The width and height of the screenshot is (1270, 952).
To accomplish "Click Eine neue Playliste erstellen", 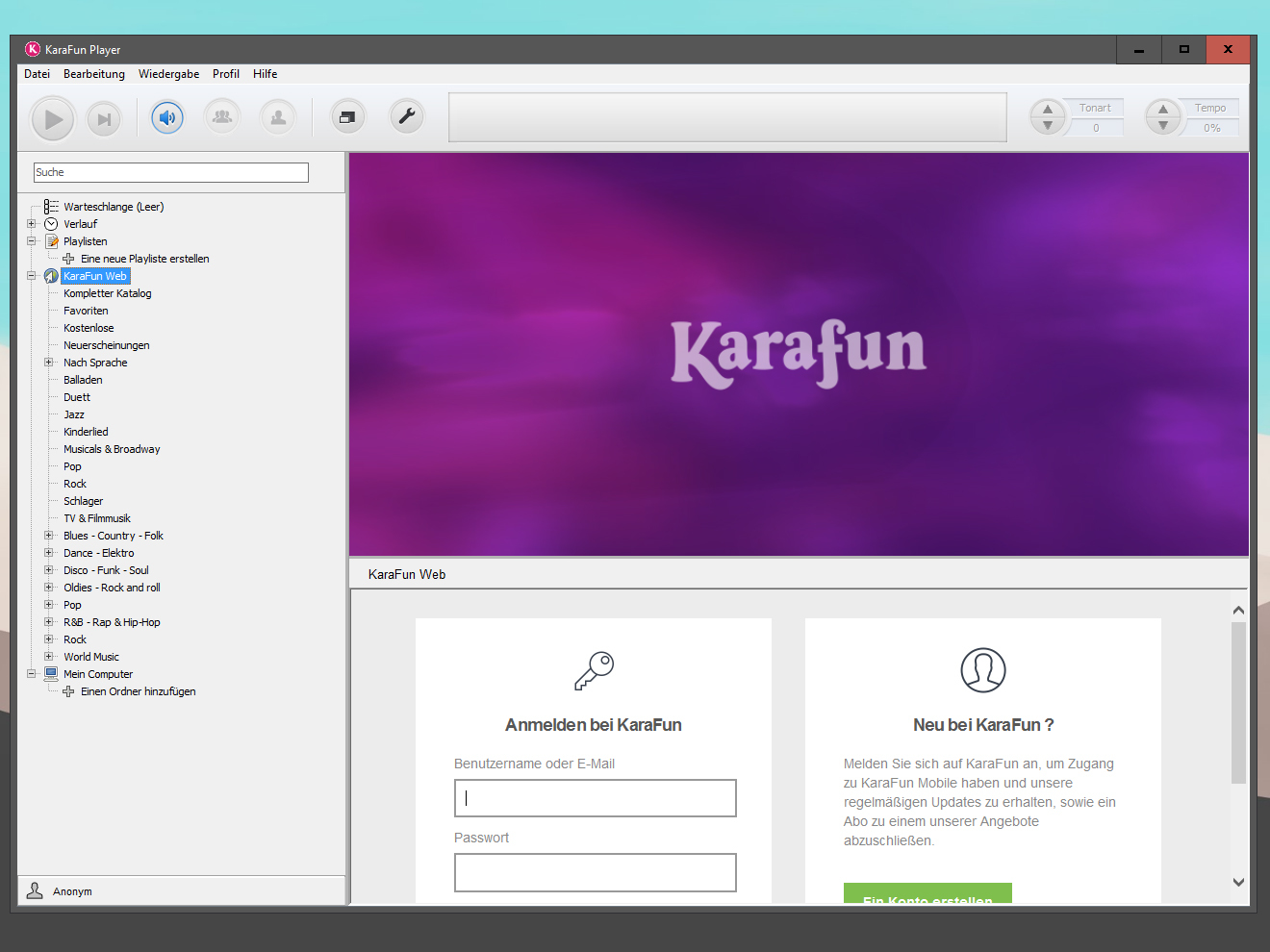I will coord(144,259).
